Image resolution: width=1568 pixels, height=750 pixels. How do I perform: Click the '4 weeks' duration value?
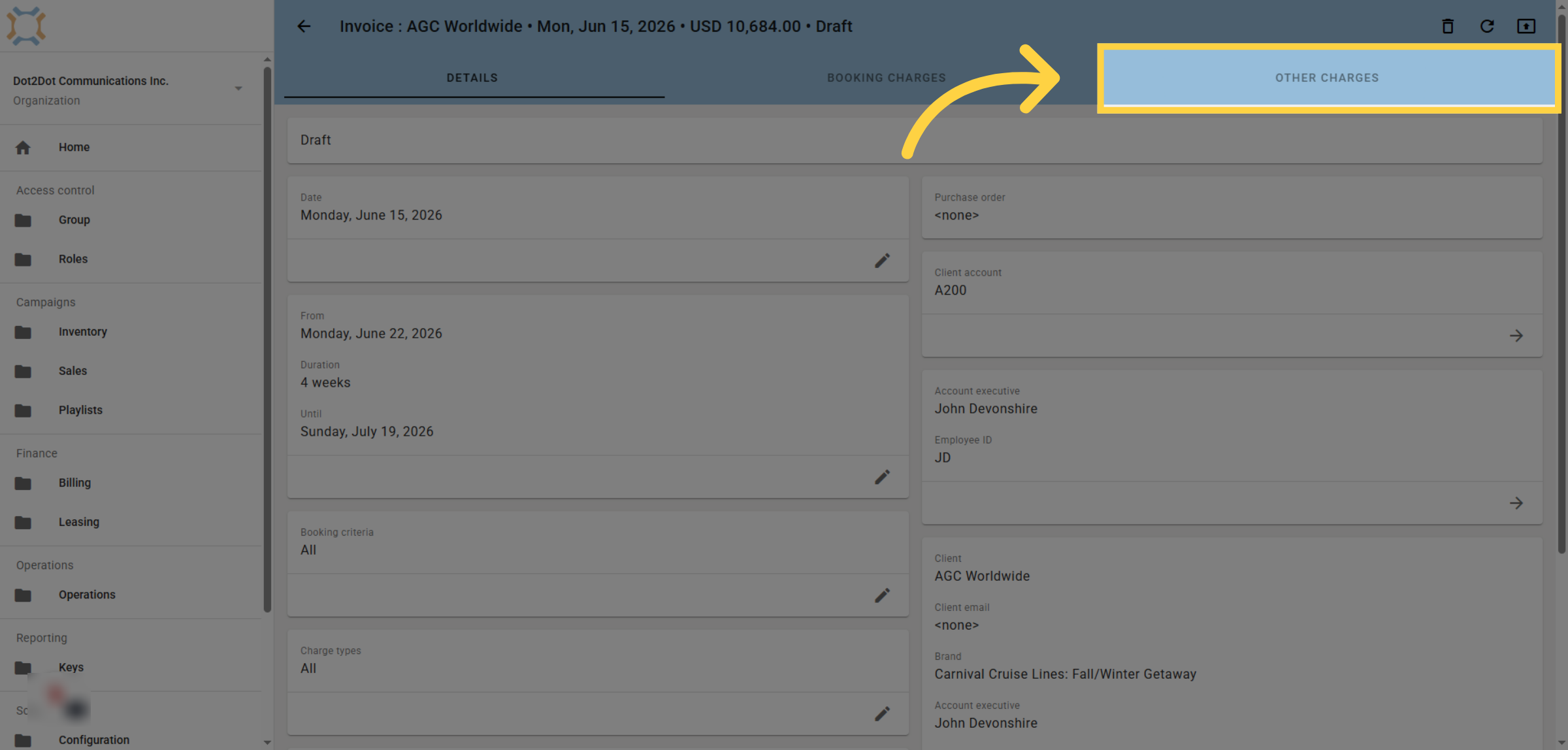click(x=325, y=383)
